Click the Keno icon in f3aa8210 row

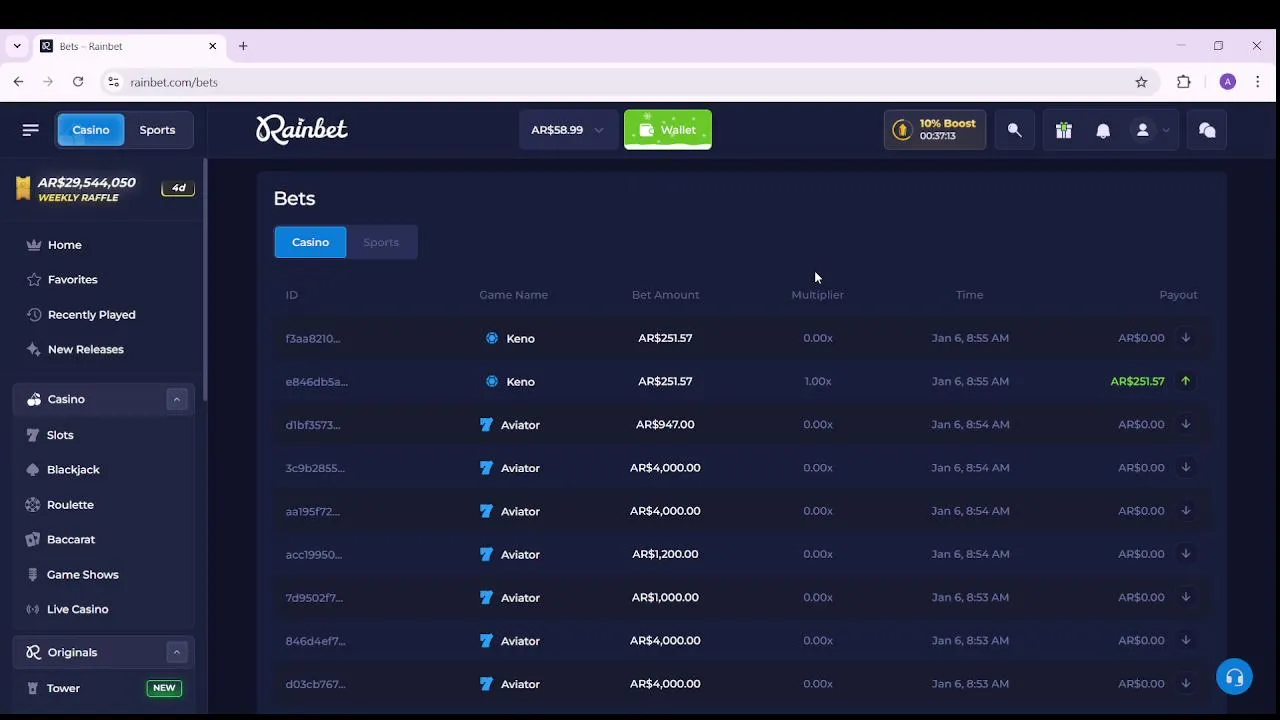click(492, 338)
